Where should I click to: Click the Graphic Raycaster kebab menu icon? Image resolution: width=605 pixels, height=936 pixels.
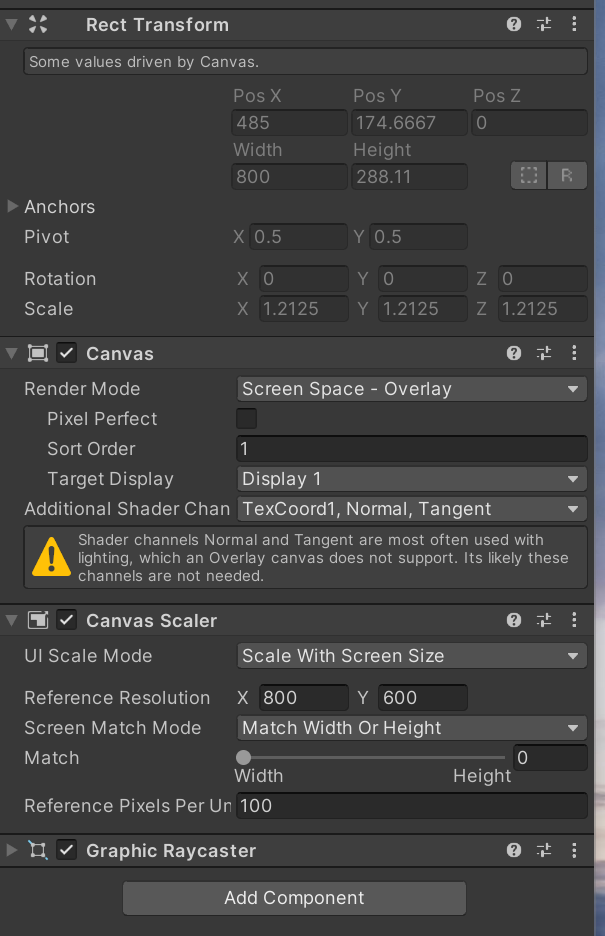click(x=574, y=850)
